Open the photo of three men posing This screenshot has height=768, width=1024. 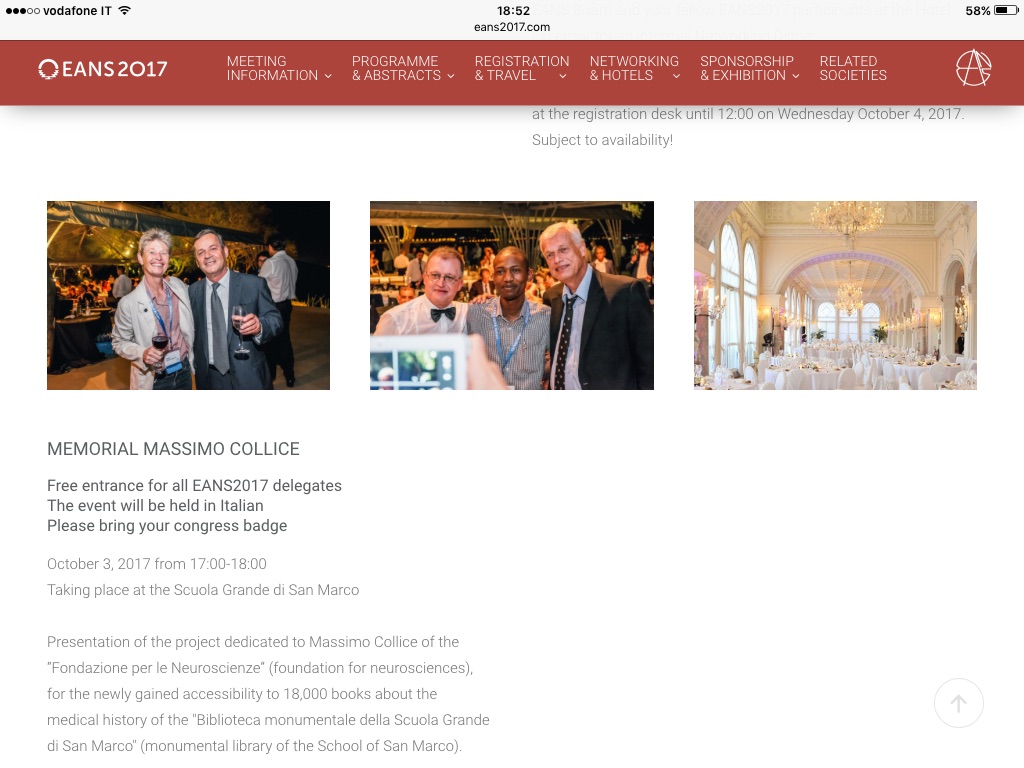pos(511,295)
